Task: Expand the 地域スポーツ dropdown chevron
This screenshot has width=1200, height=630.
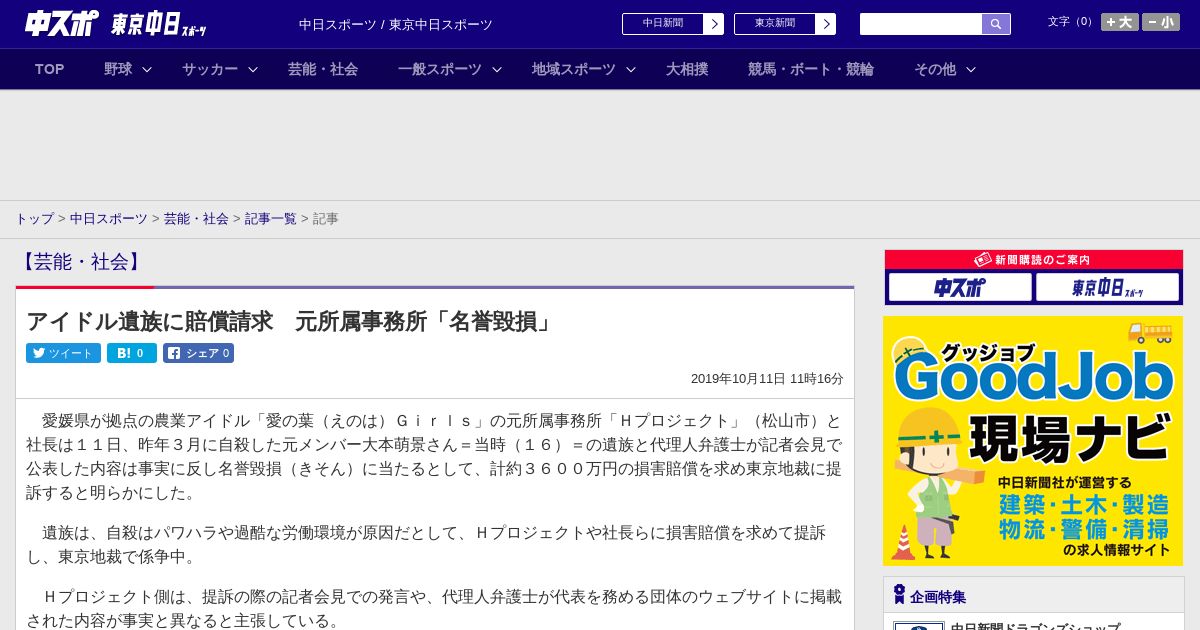Action: [x=631, y=69]
